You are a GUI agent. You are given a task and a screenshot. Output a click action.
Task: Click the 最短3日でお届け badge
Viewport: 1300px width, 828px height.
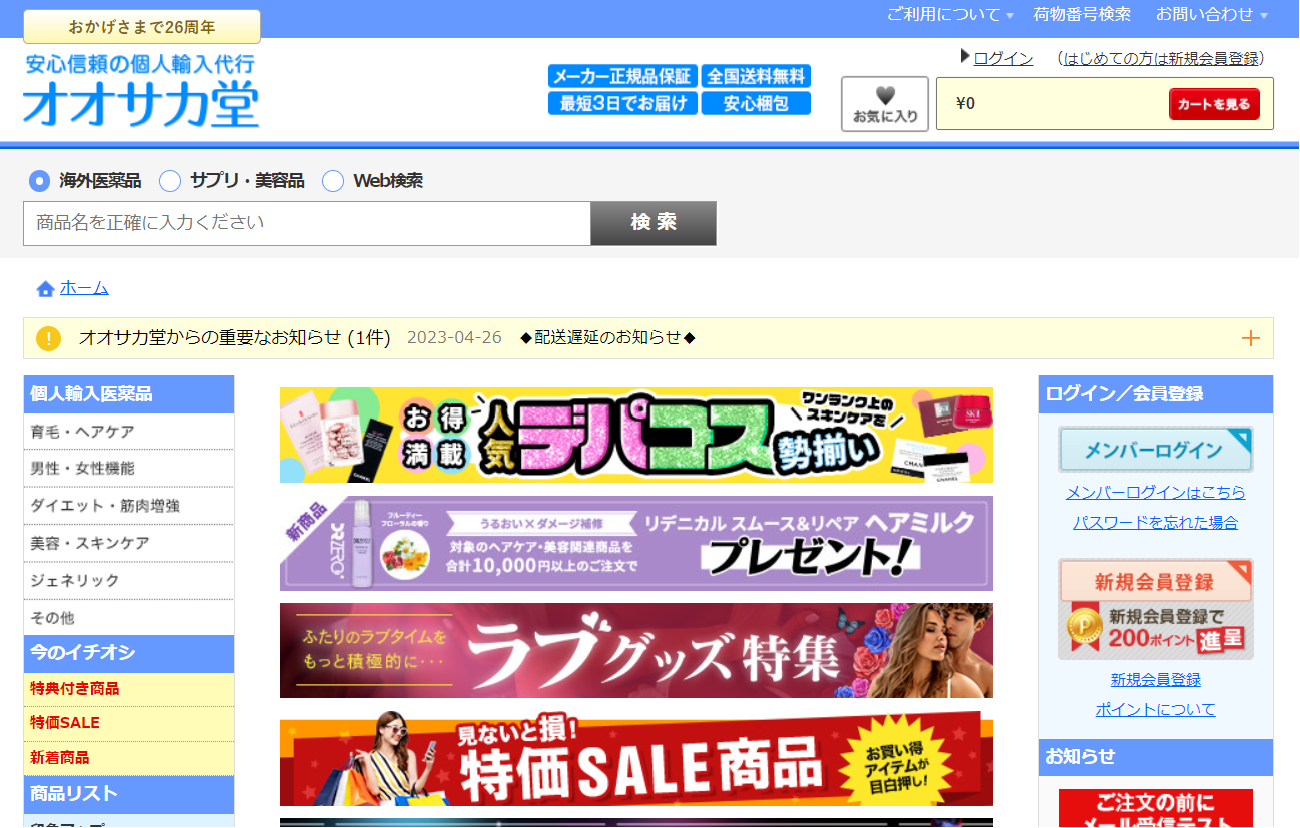click(622, 103)
